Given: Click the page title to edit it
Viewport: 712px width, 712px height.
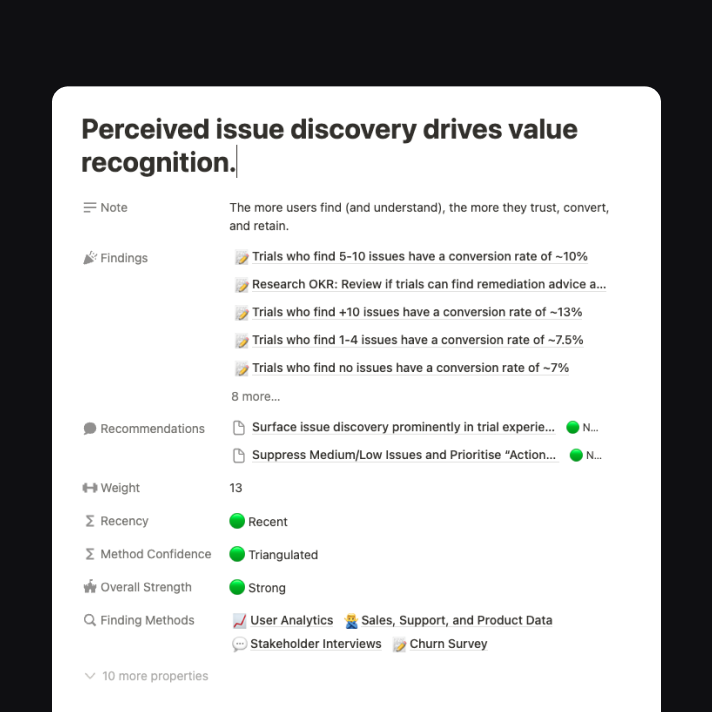Looking at the screenshot, I should [329, 145].
